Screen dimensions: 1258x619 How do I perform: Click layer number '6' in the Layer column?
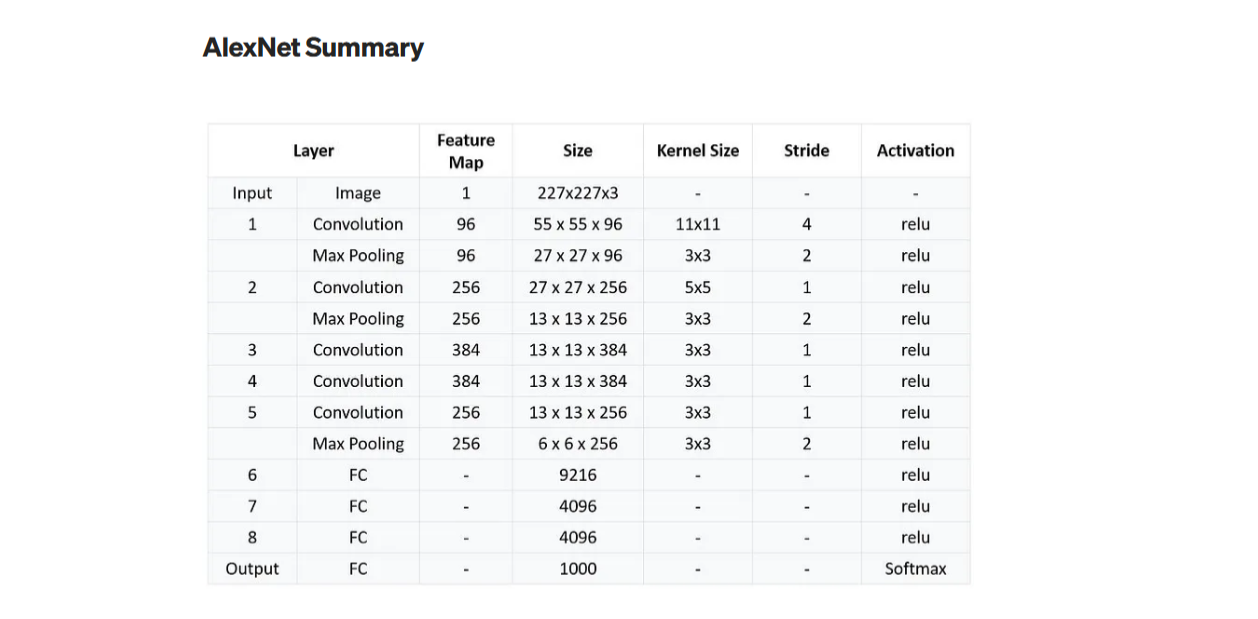point(252,475)
